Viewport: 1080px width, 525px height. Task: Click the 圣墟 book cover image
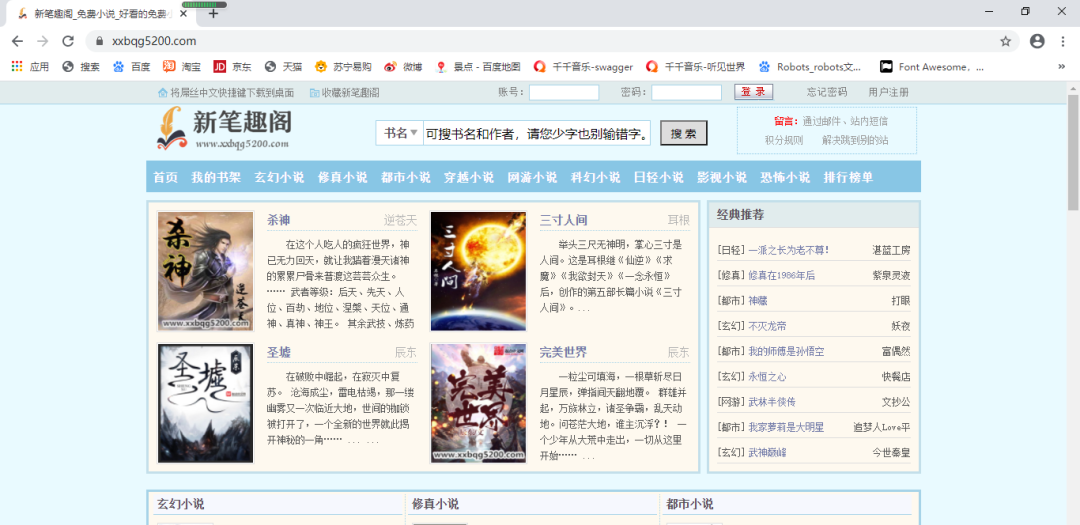(x=205, y=404)
